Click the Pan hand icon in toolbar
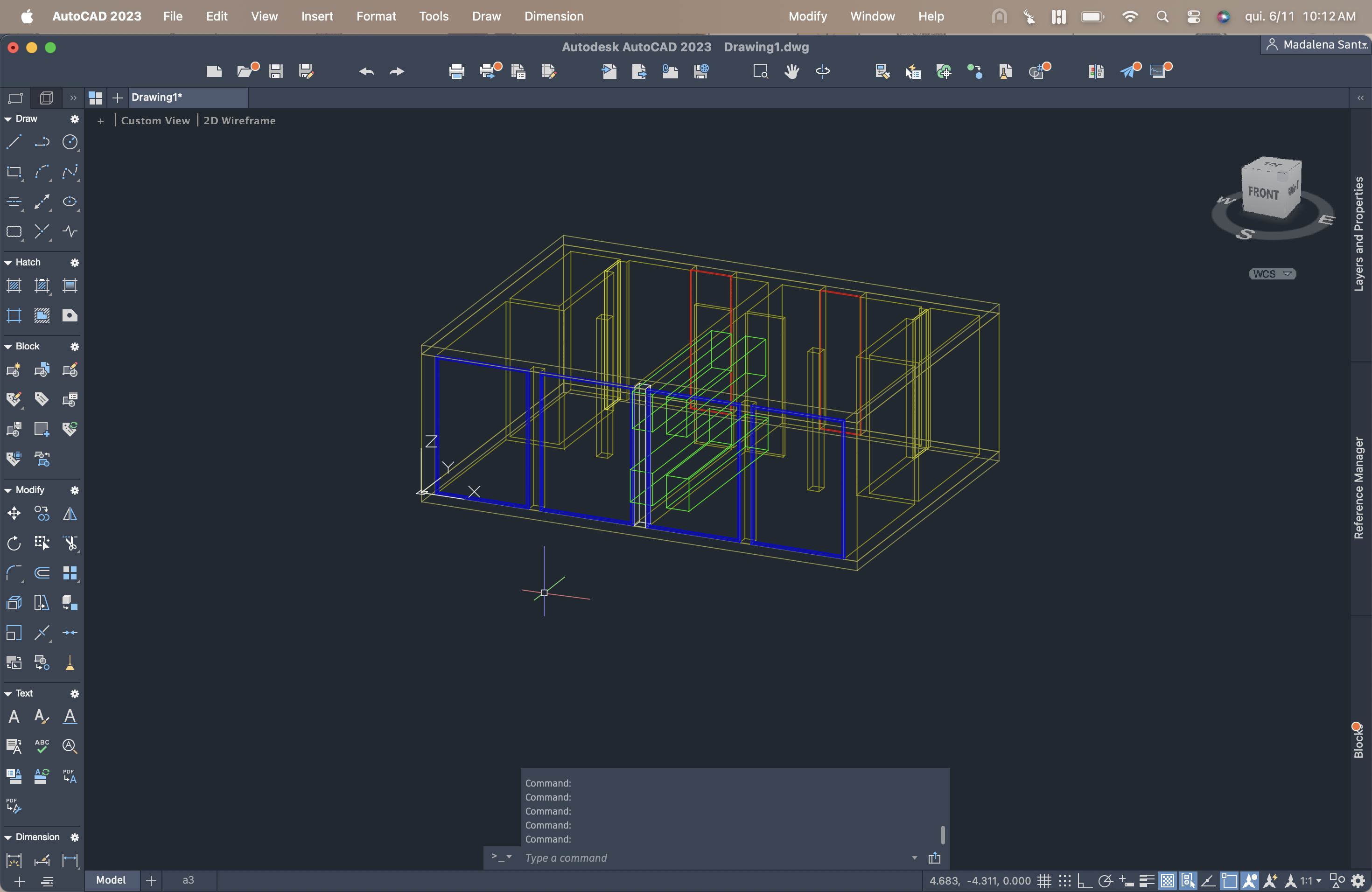Screen dimensions: 1372x892 (x=791, y=71)
